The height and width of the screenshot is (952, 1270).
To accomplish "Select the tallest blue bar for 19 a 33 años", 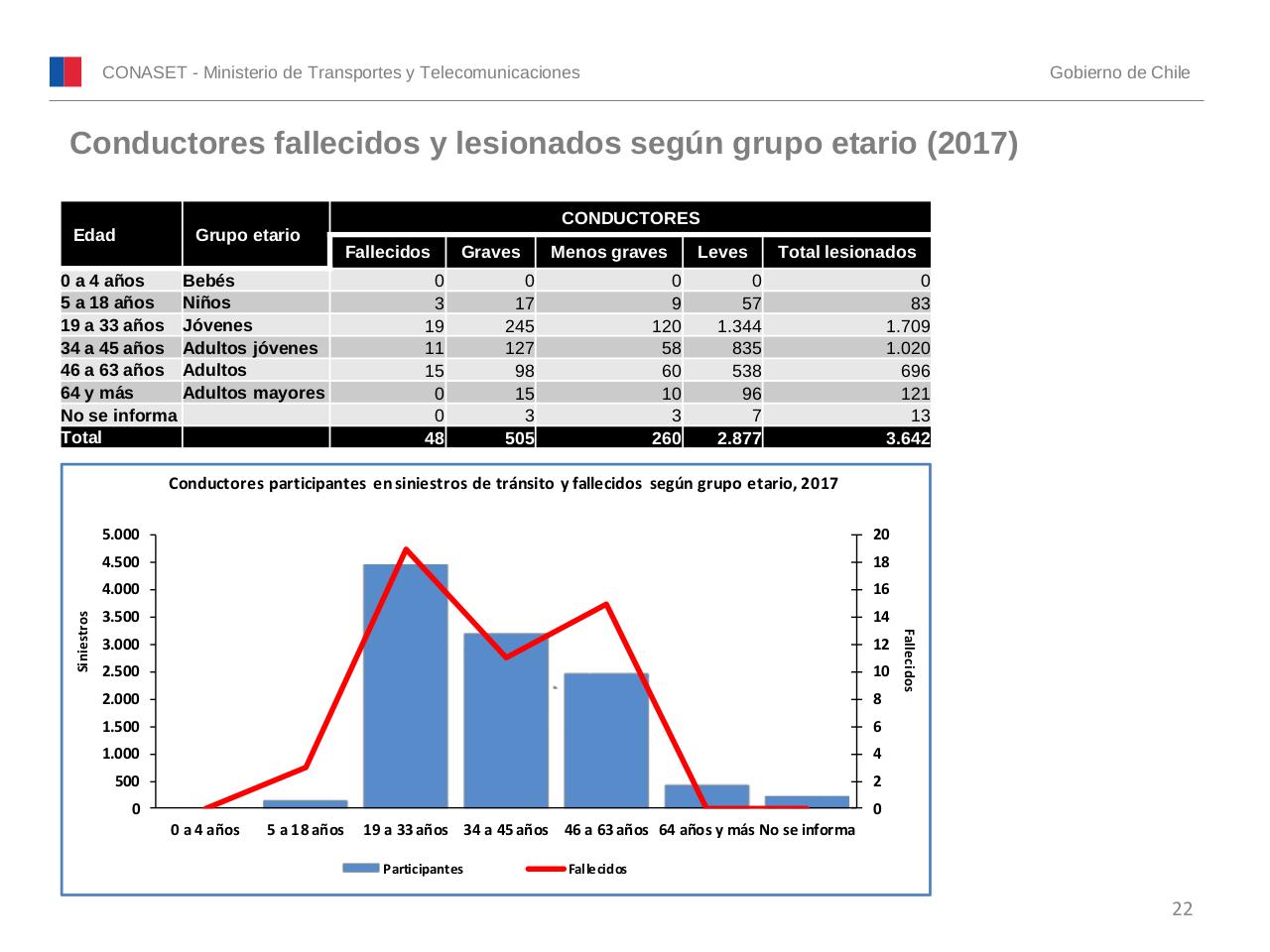I will 407,684.
